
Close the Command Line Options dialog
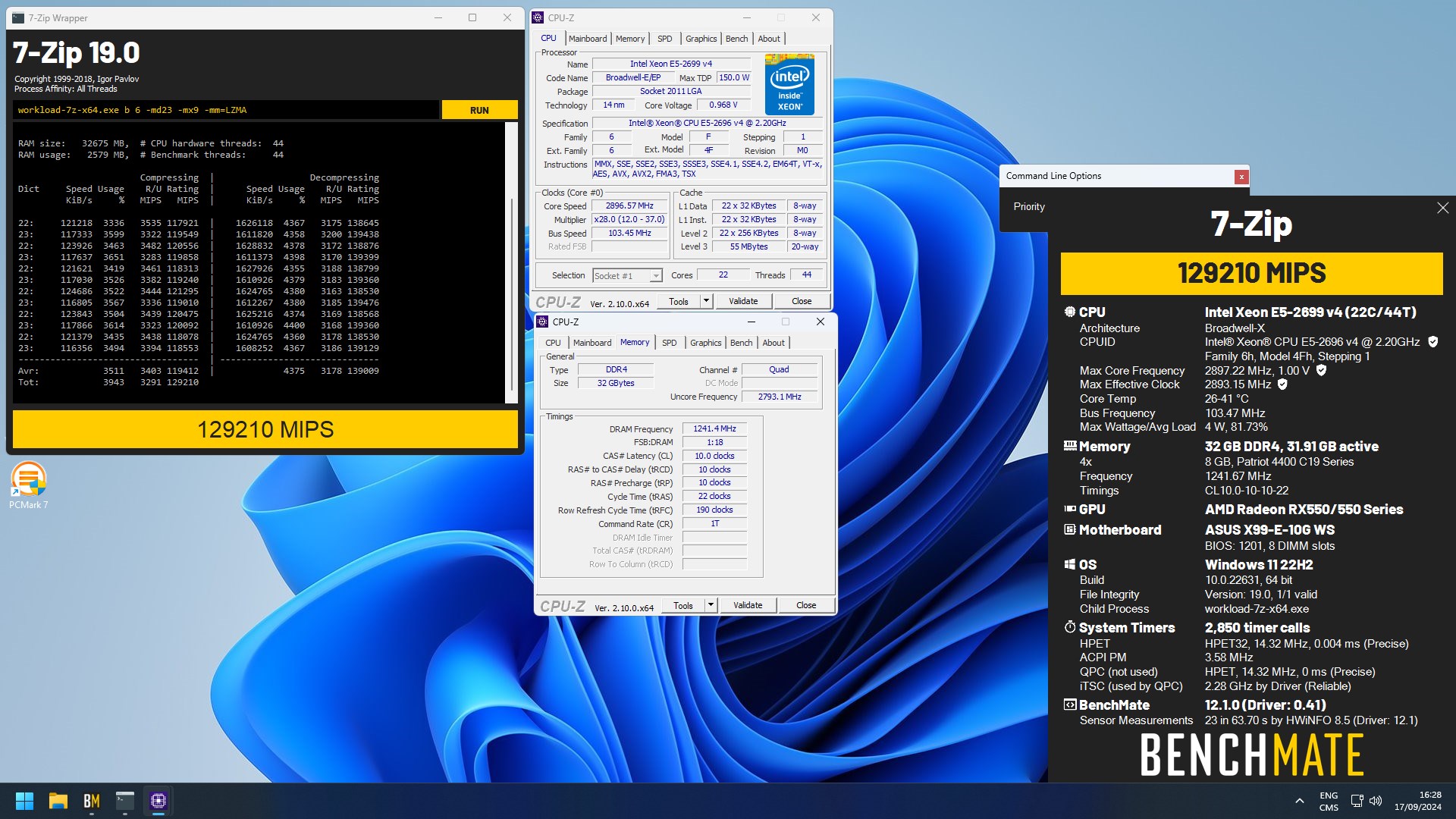[x=1241, y=177]
